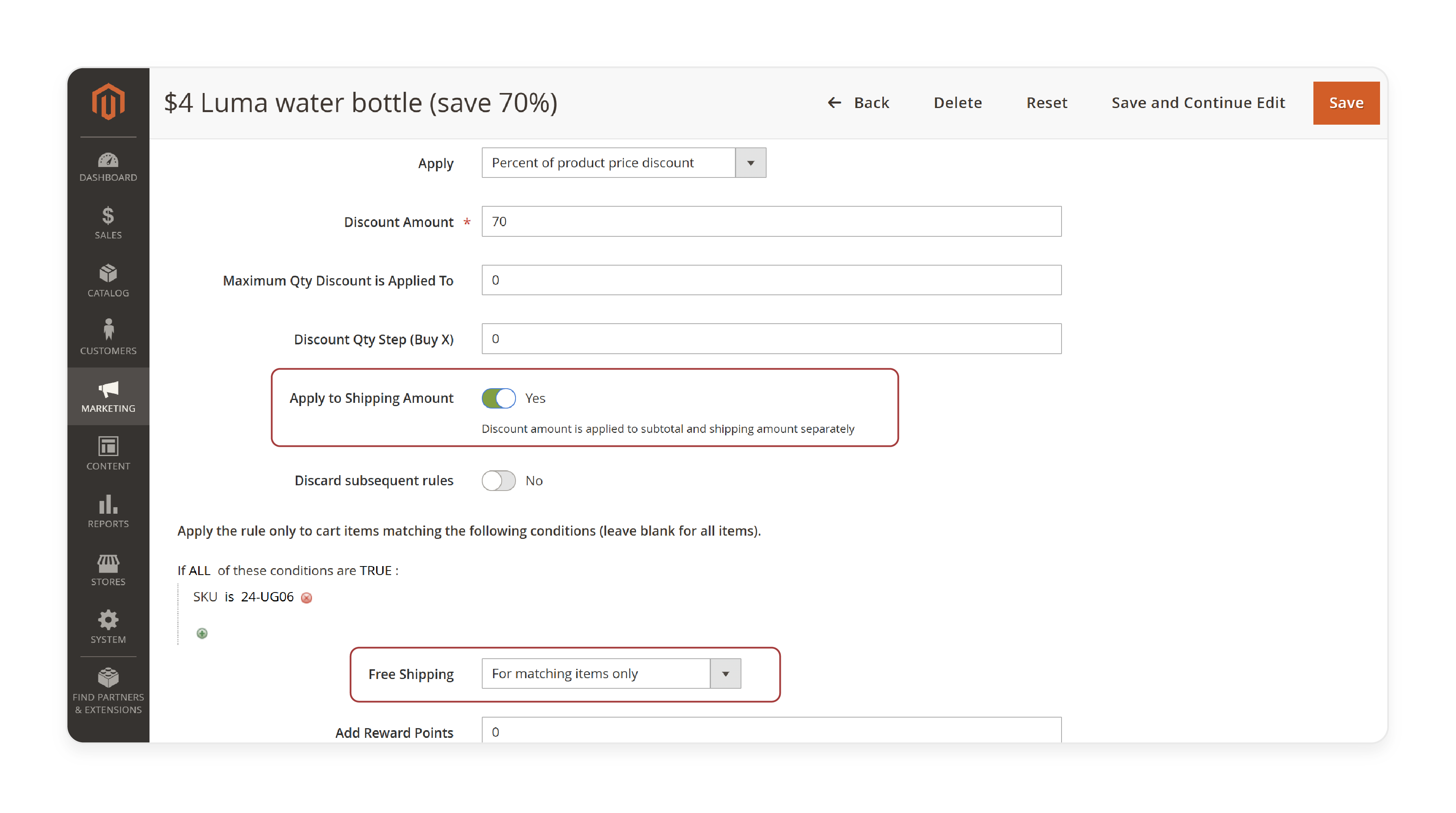1456x813 pixels.
Task: Change the ALL conditions aggregator
Action: pyautogui.click(x=199, y=571)
